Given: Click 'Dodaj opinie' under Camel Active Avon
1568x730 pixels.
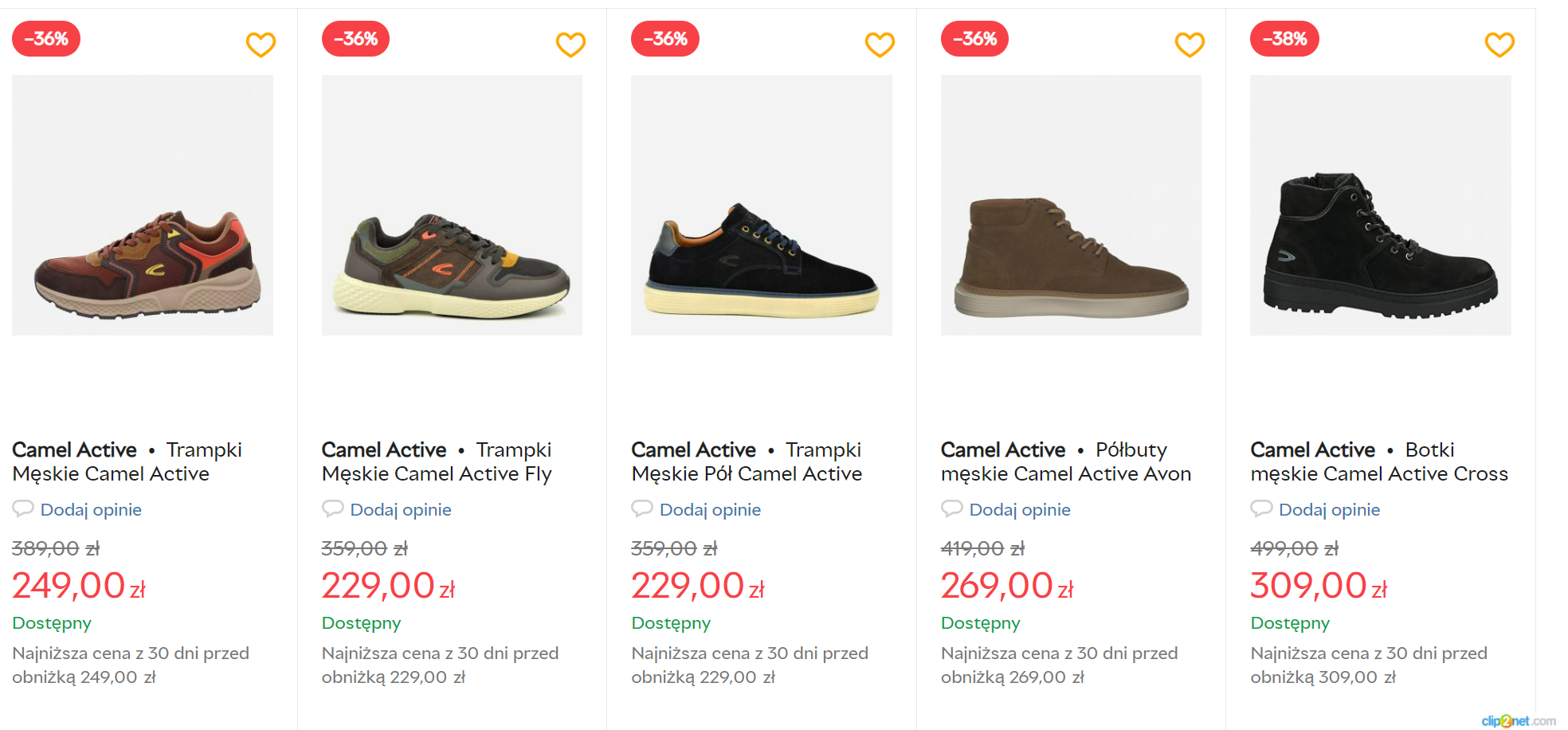Looking at the screenshot, I should (1020, 510).
